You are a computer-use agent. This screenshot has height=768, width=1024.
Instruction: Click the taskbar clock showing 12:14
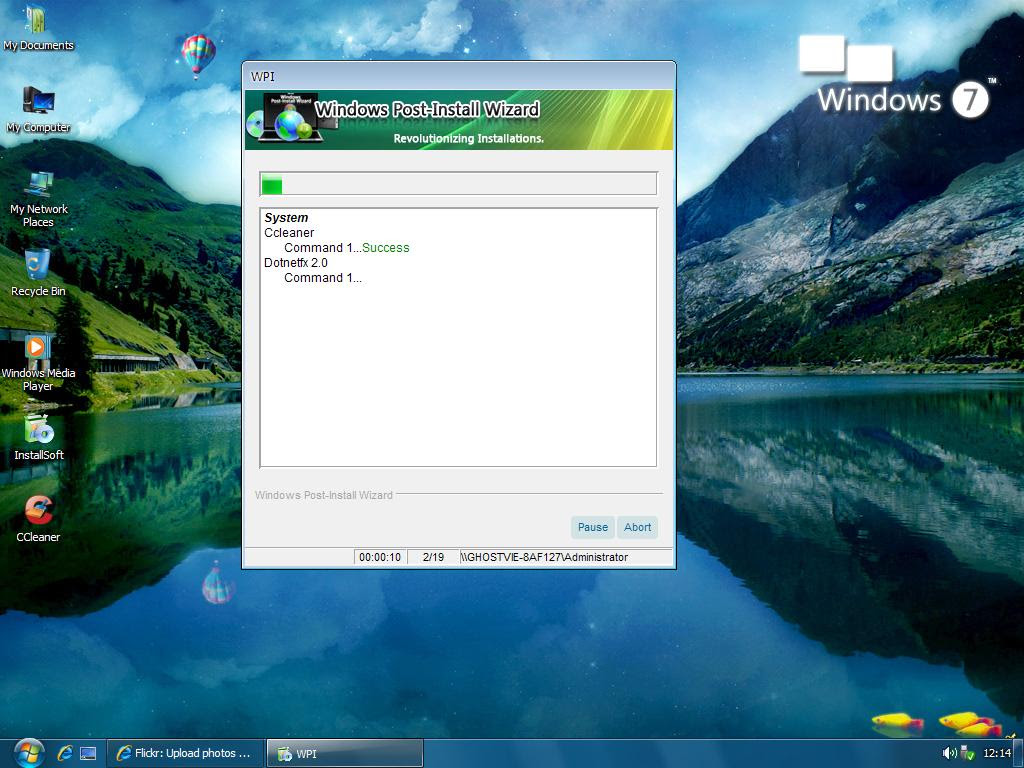click(997, 753)
